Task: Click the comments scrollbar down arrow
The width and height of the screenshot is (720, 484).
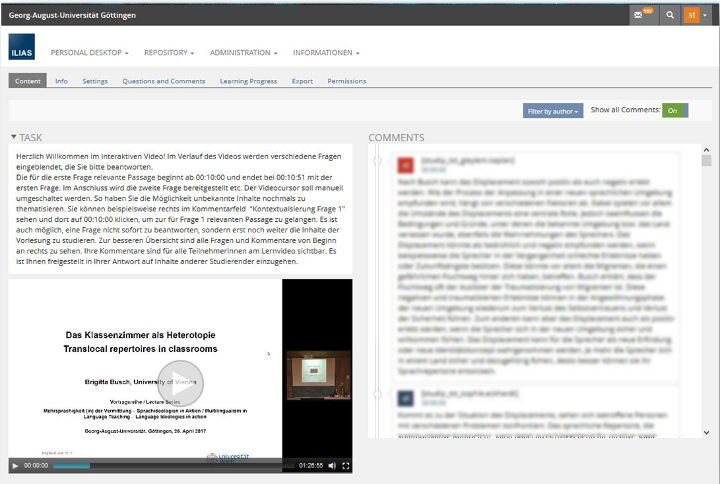Action: pyautogui.click(x=706, y=432)
